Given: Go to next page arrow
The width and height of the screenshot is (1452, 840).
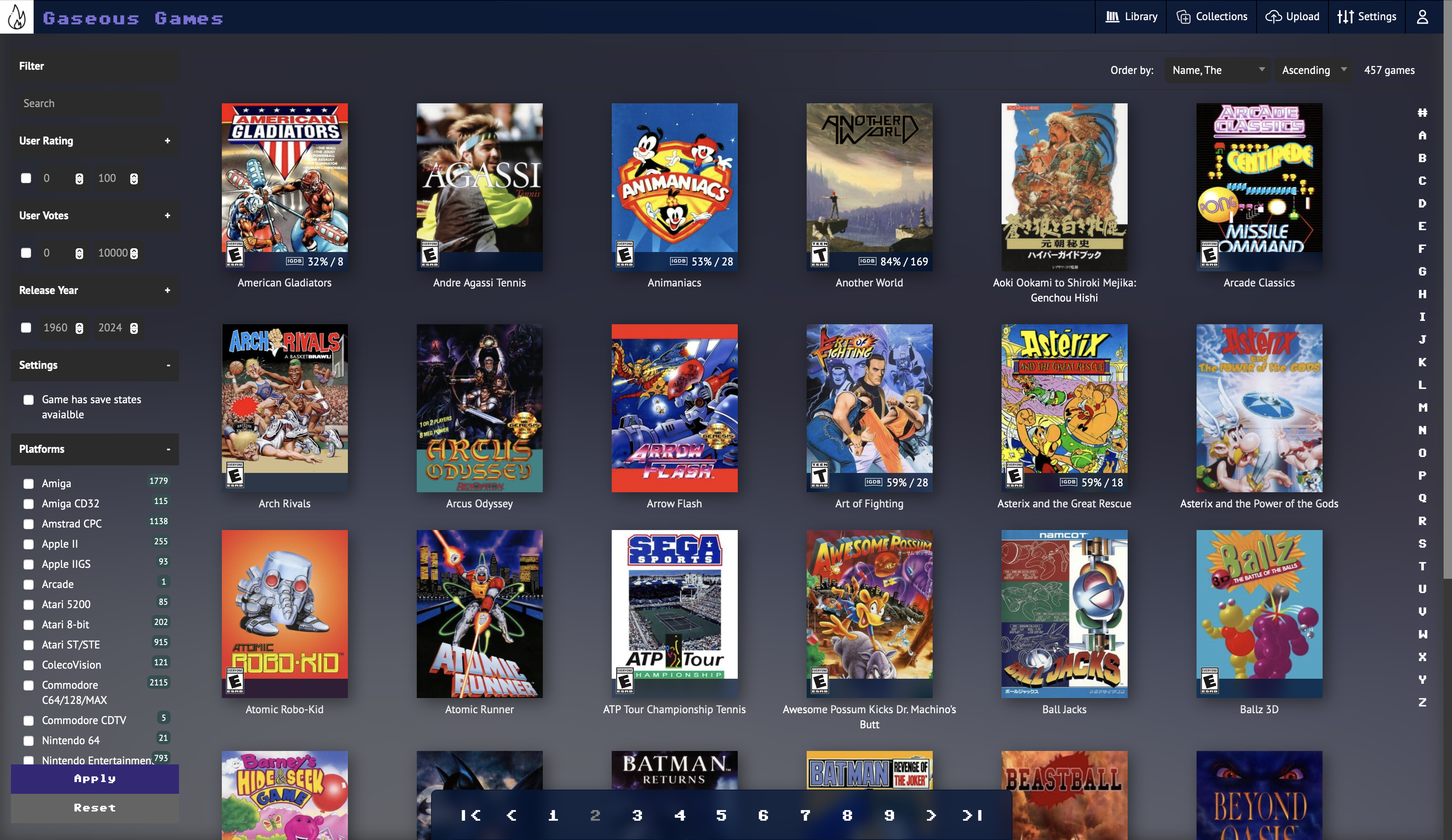Looking at the screenshot, I should [931, 815].
